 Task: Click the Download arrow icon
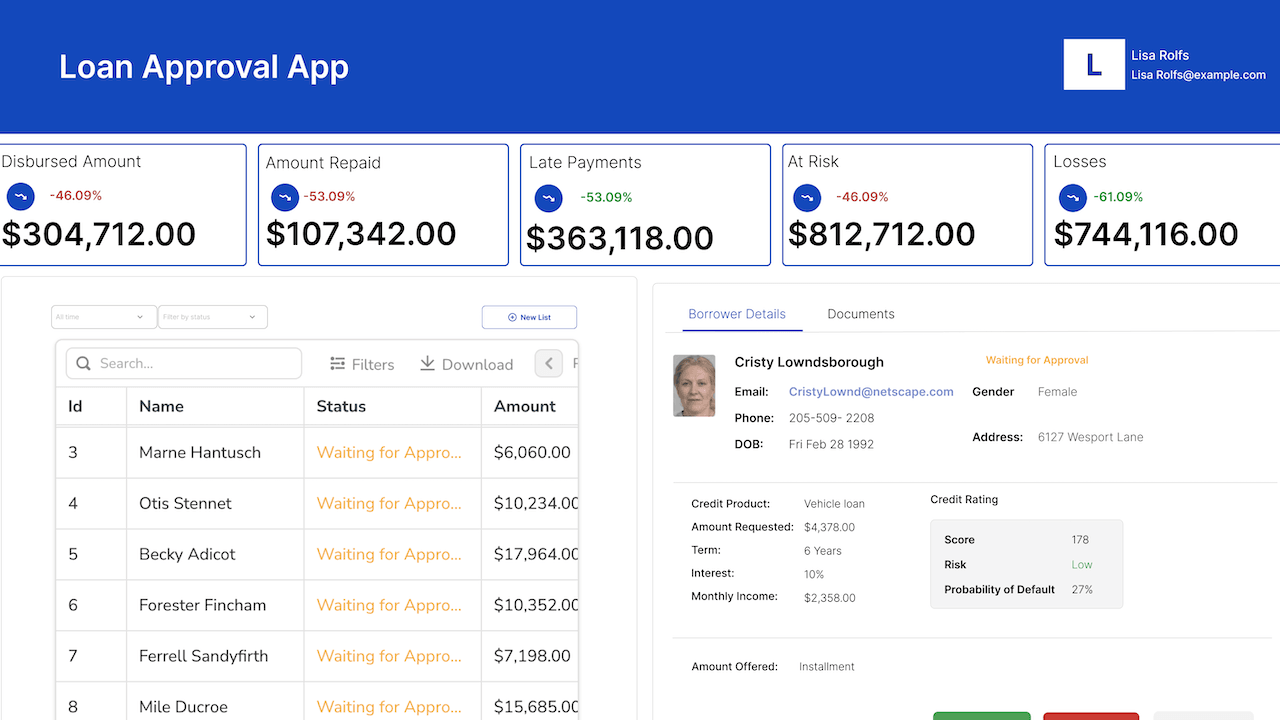pos(427,364)
